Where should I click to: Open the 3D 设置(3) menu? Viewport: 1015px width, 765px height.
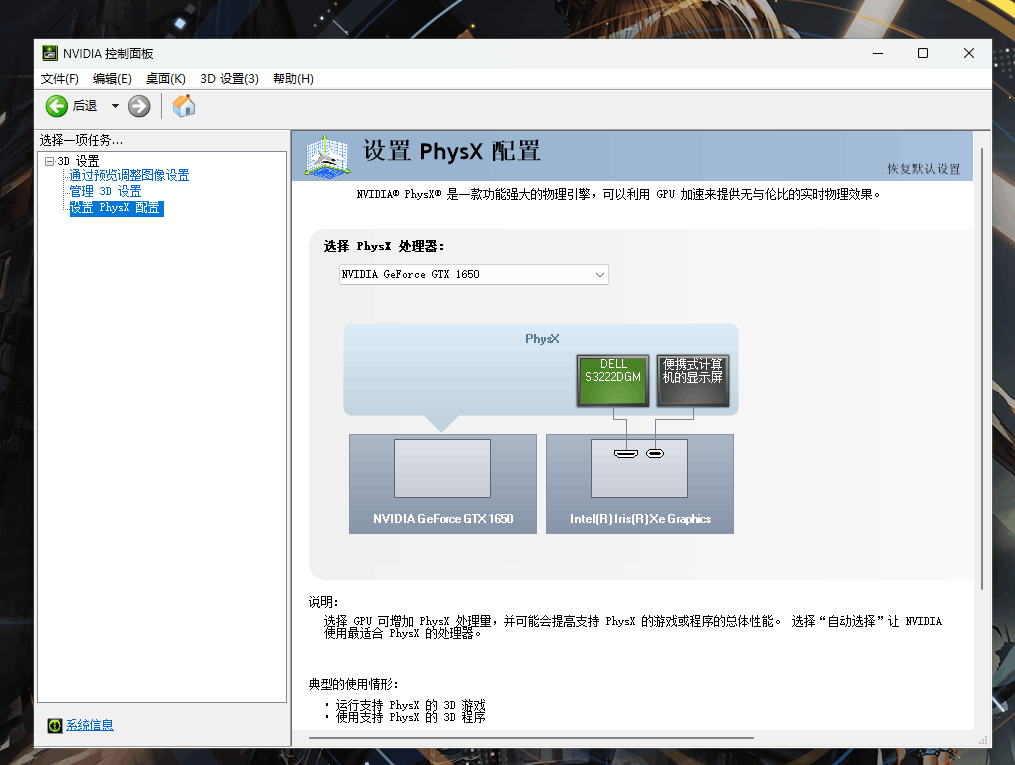tap(229, 79)
